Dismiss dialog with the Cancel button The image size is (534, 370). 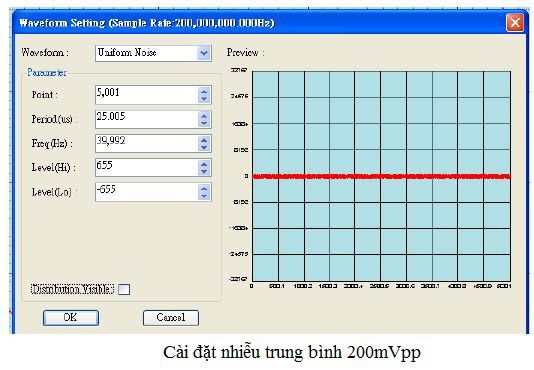[x=171, y=318]
